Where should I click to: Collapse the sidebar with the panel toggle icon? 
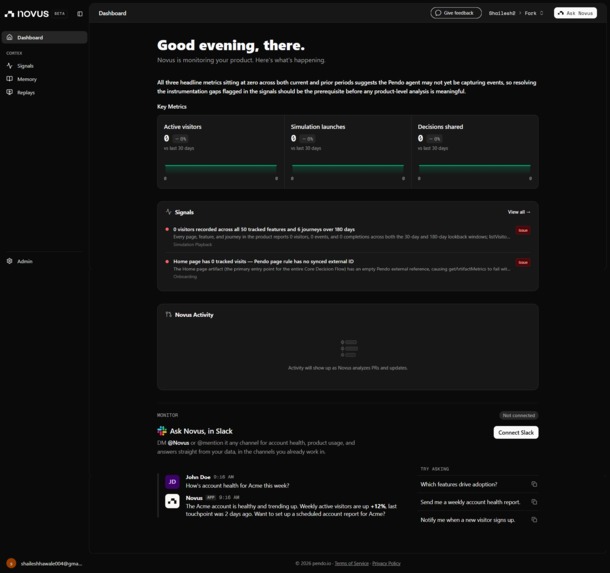80,14
